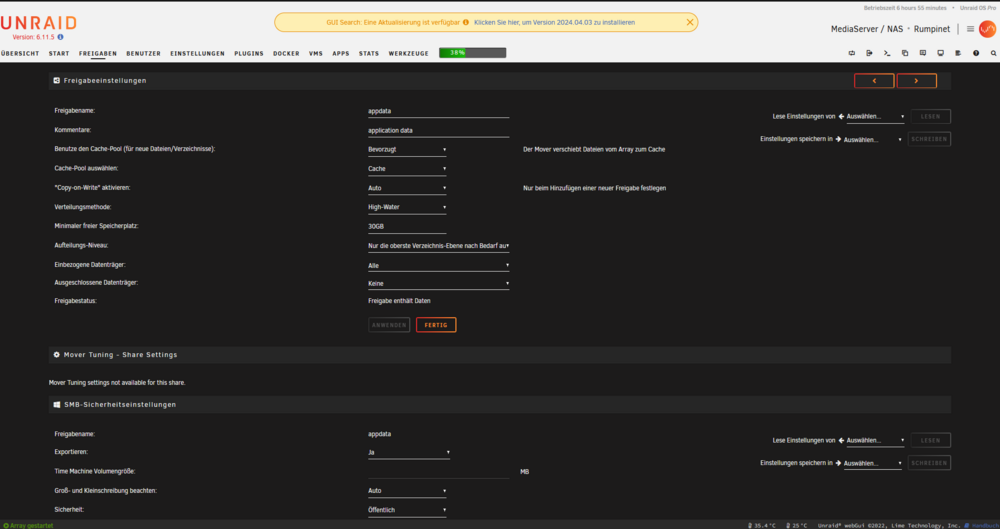
Task: Open the help question mark icon
Action: 976,53
